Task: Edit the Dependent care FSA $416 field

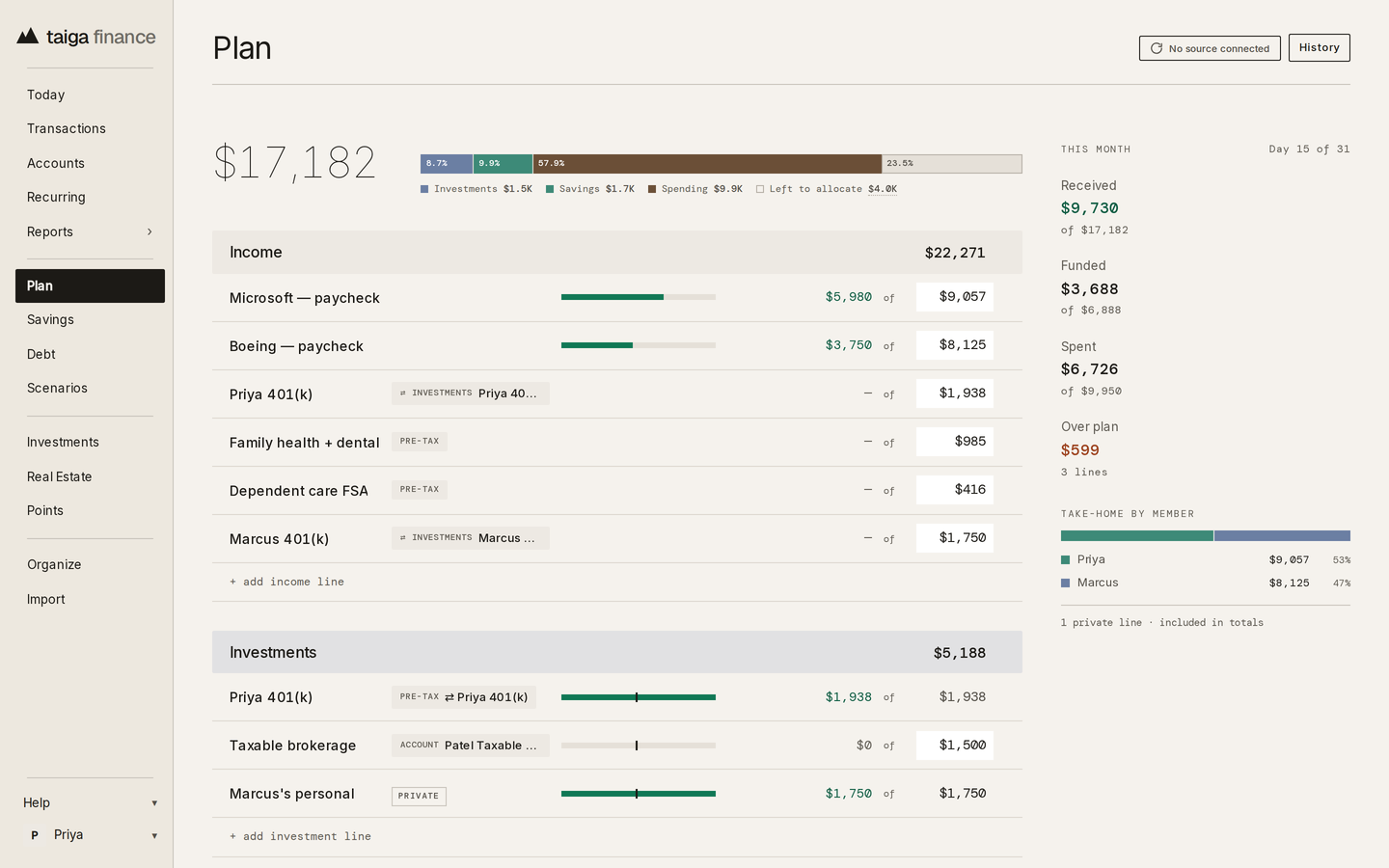Action: click(x=955, y=490)
